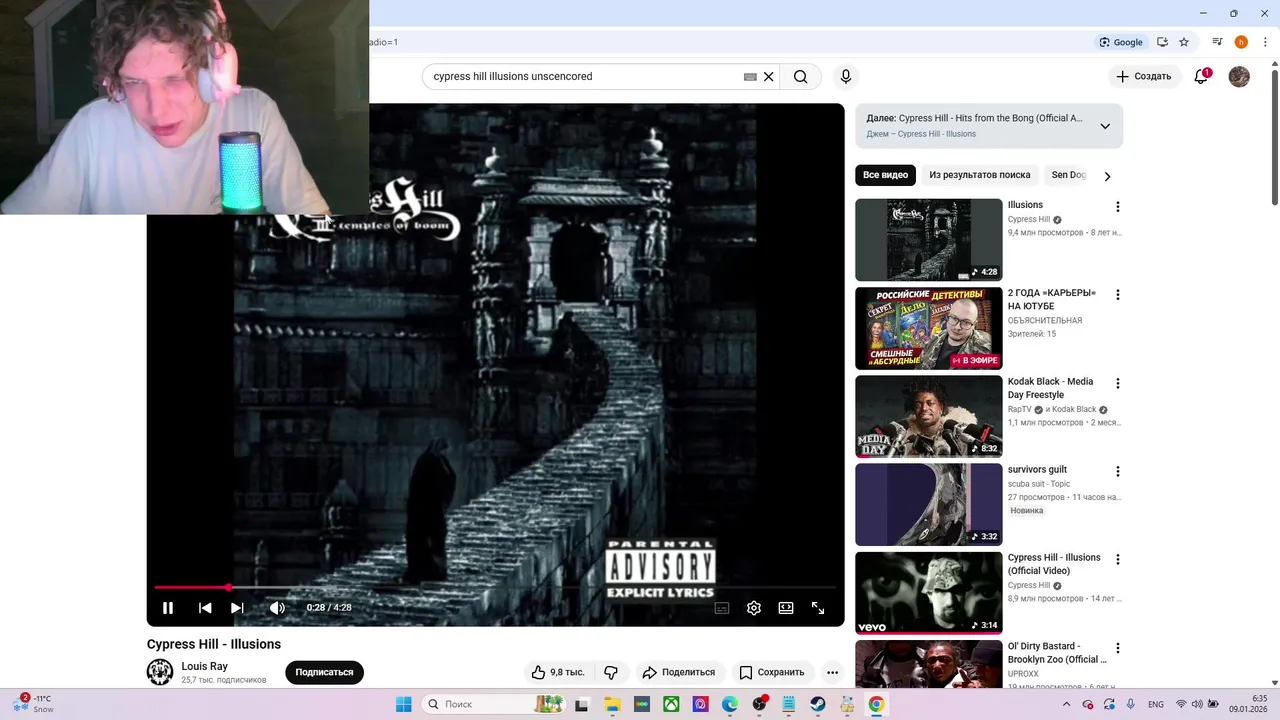Screen dimensions: 1280x720
Task: Select the Все видео filter chip
Action: pos(885,175)
